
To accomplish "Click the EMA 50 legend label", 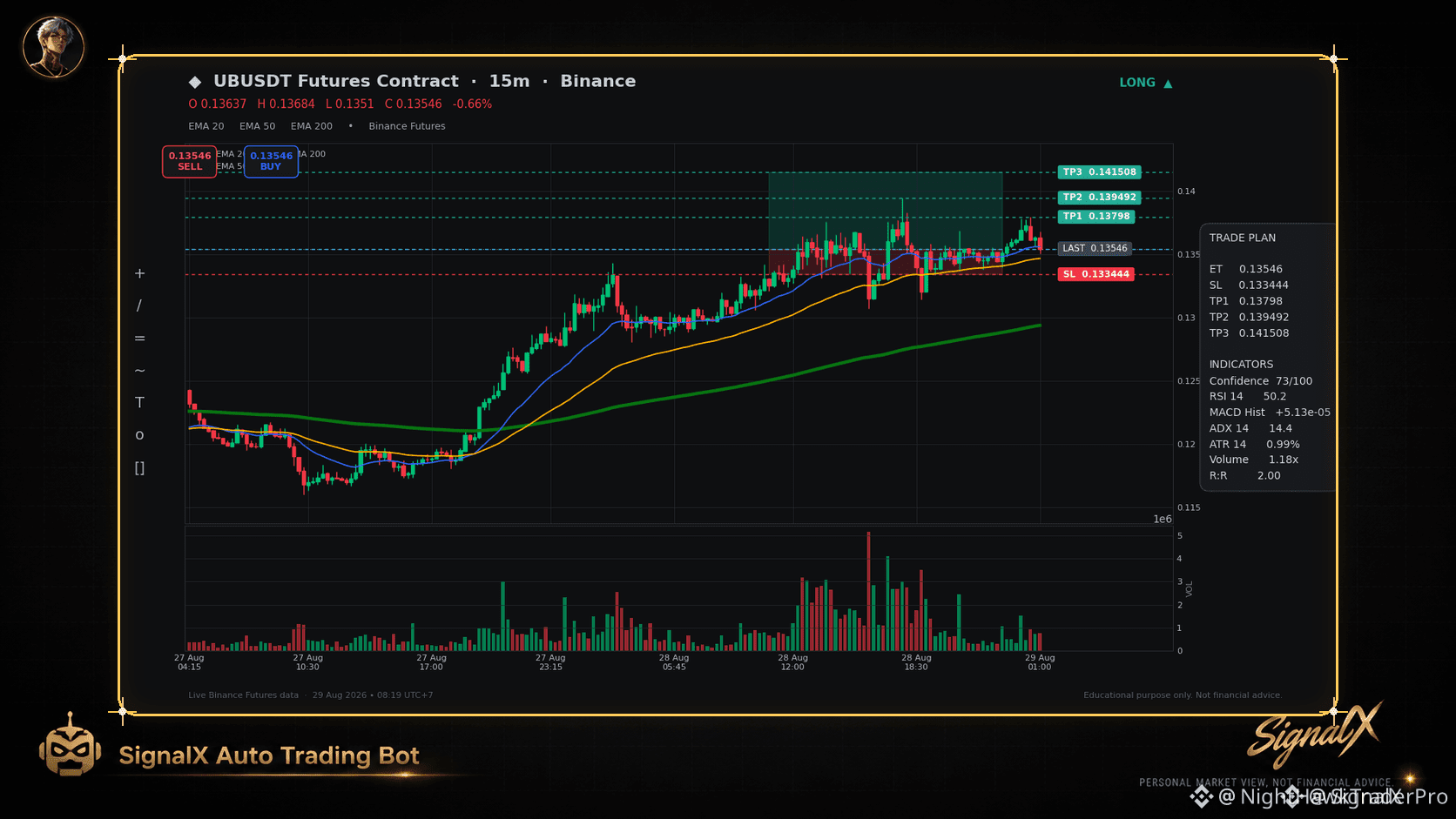I will coord(258,126).
